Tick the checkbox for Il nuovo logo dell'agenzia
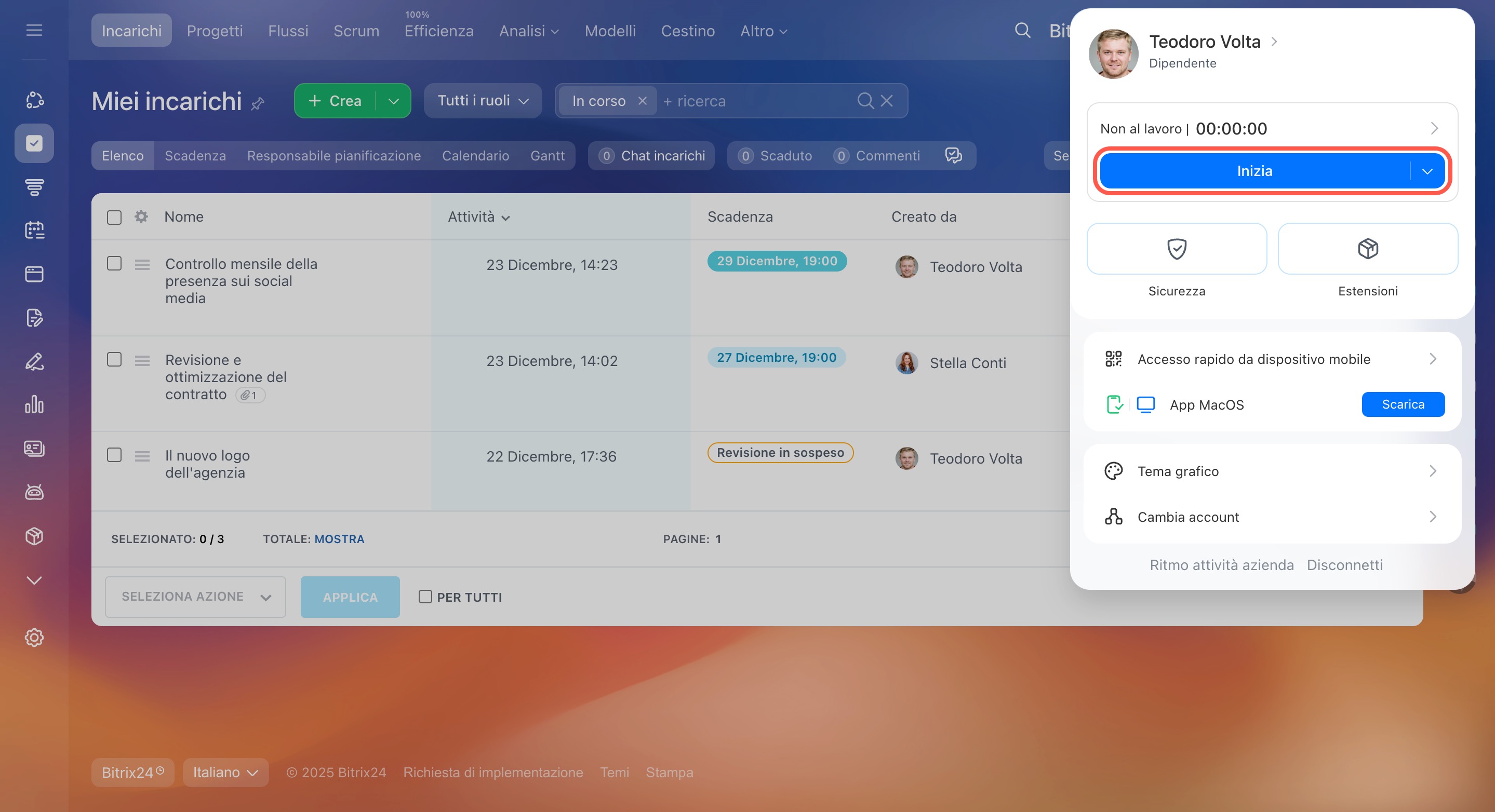Viewport: 1495px width, 812px height. click(114, 455)
